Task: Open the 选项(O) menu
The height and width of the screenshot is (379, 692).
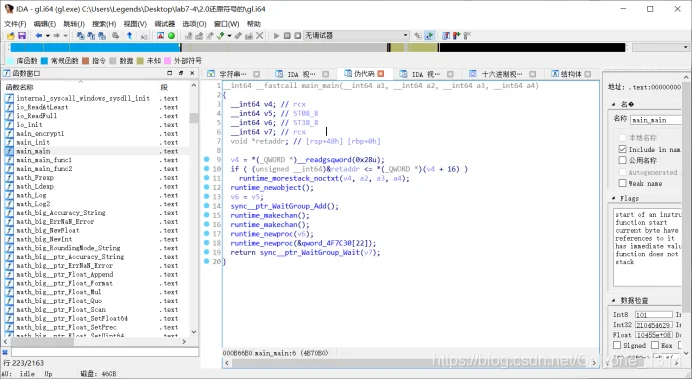Action: point(195,24)
